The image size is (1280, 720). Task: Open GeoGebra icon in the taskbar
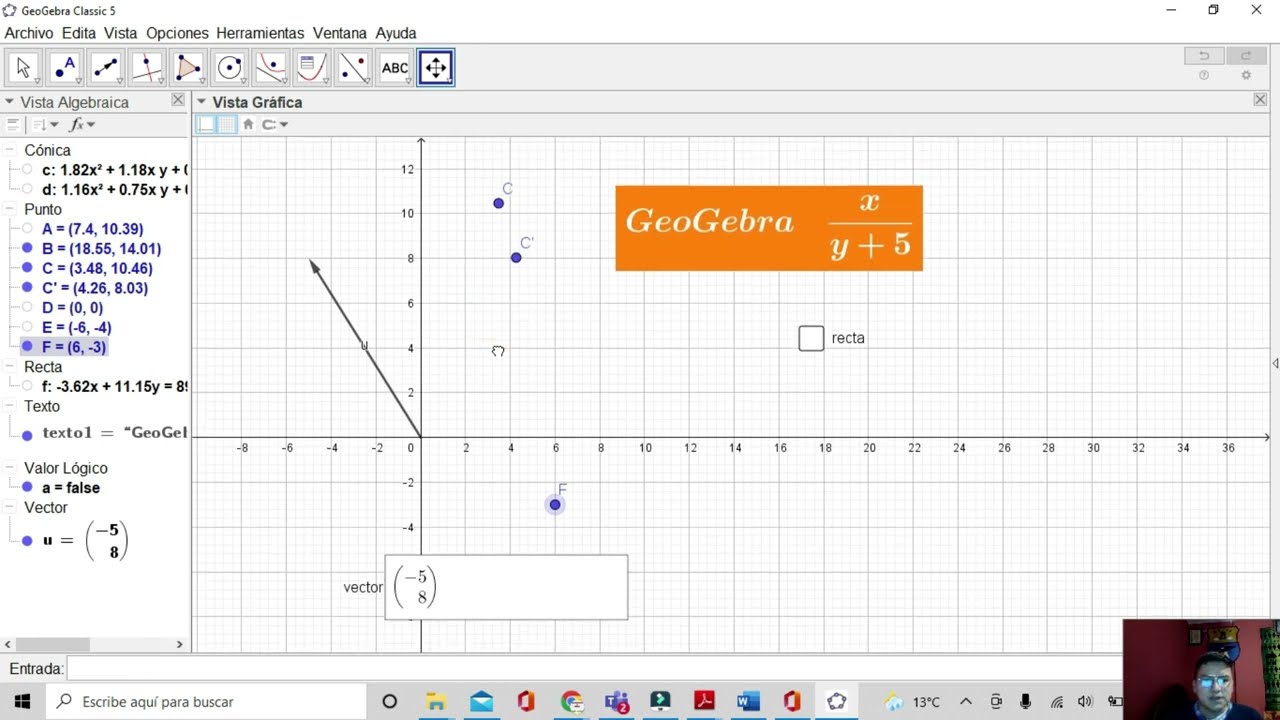click(x=836, y=701)
